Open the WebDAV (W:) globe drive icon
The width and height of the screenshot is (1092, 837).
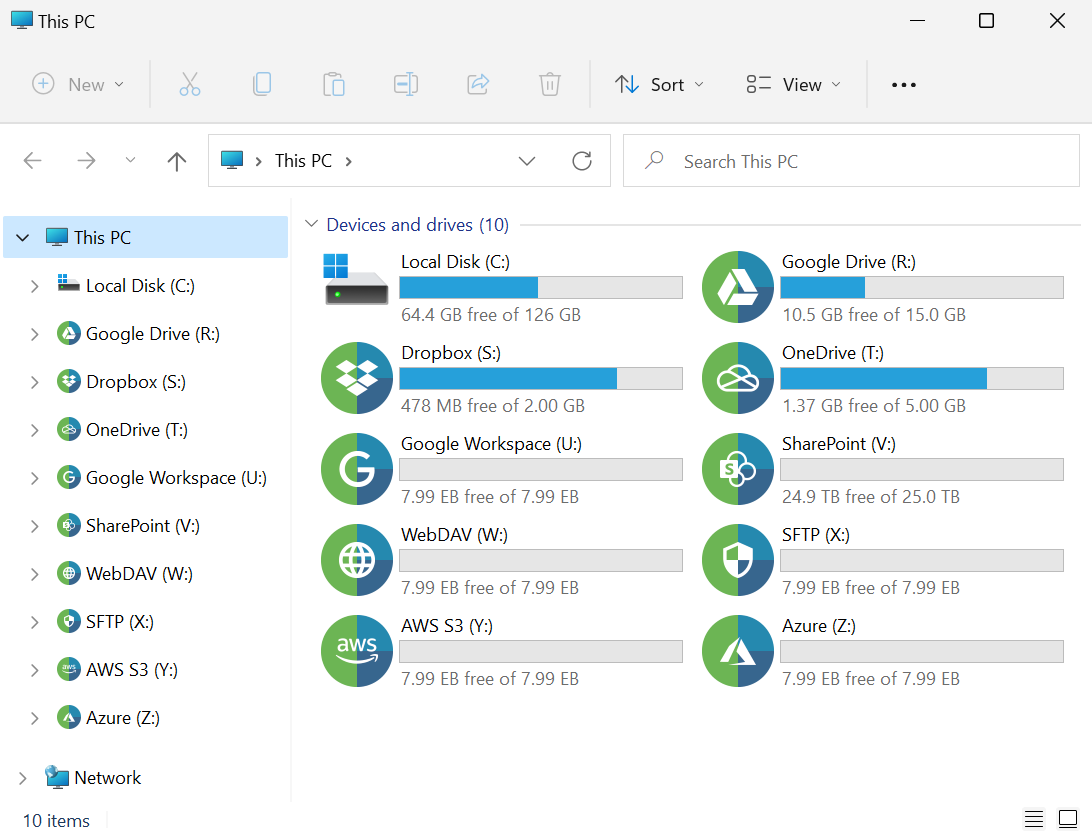pyautogui.click(x=357, y=560)
